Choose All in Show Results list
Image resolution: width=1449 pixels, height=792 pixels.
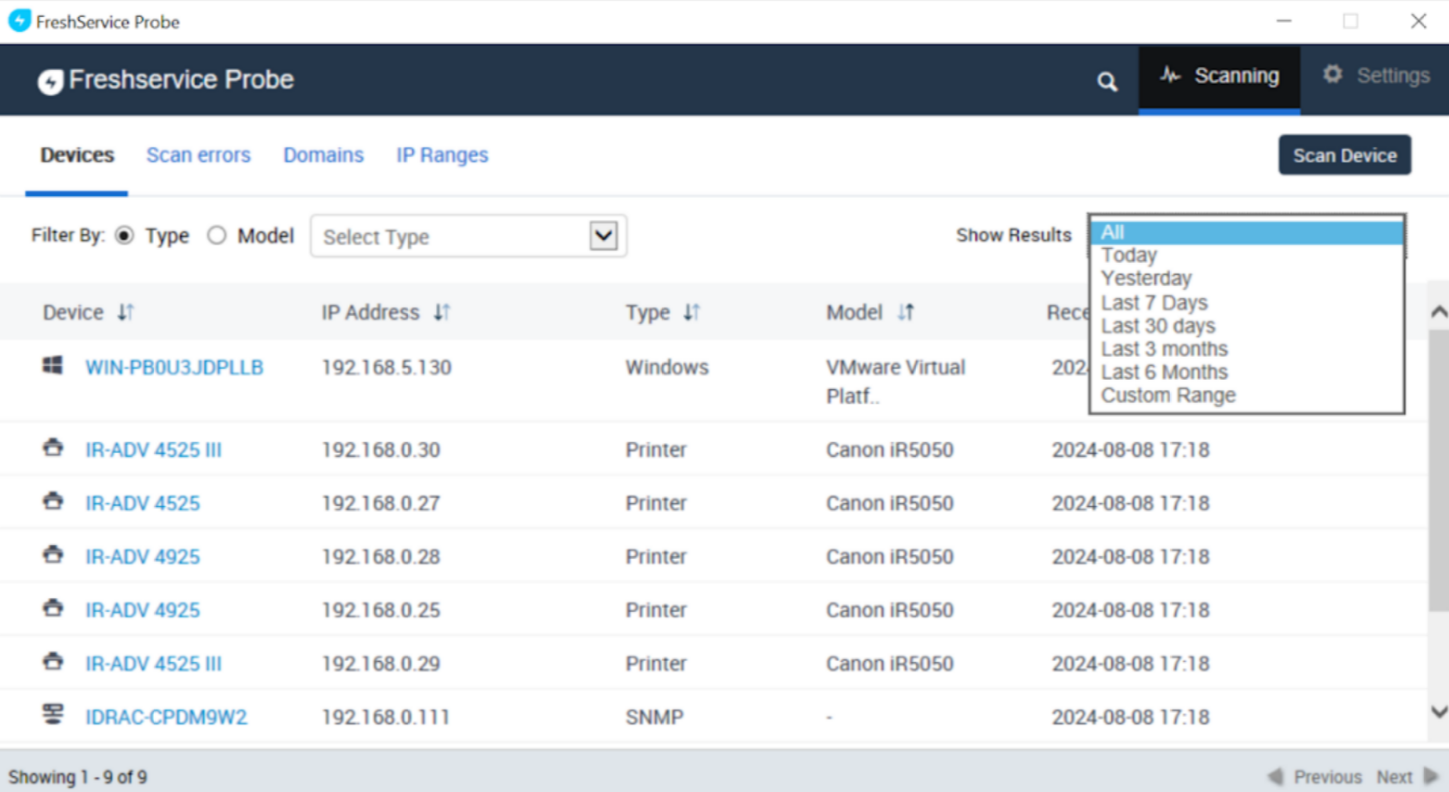point(1246,233)
